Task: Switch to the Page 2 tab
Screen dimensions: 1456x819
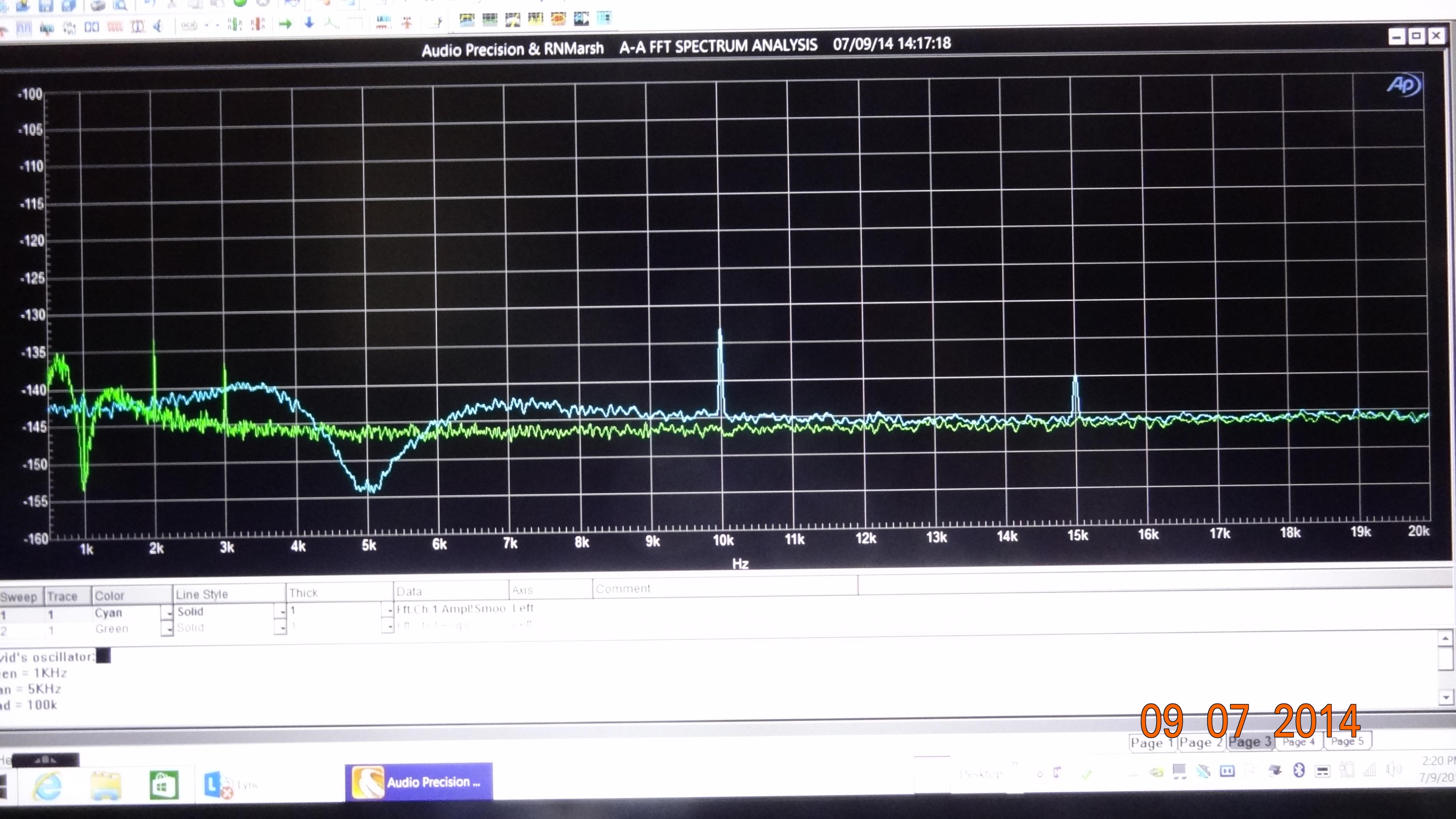Action: coord(1201,742)
